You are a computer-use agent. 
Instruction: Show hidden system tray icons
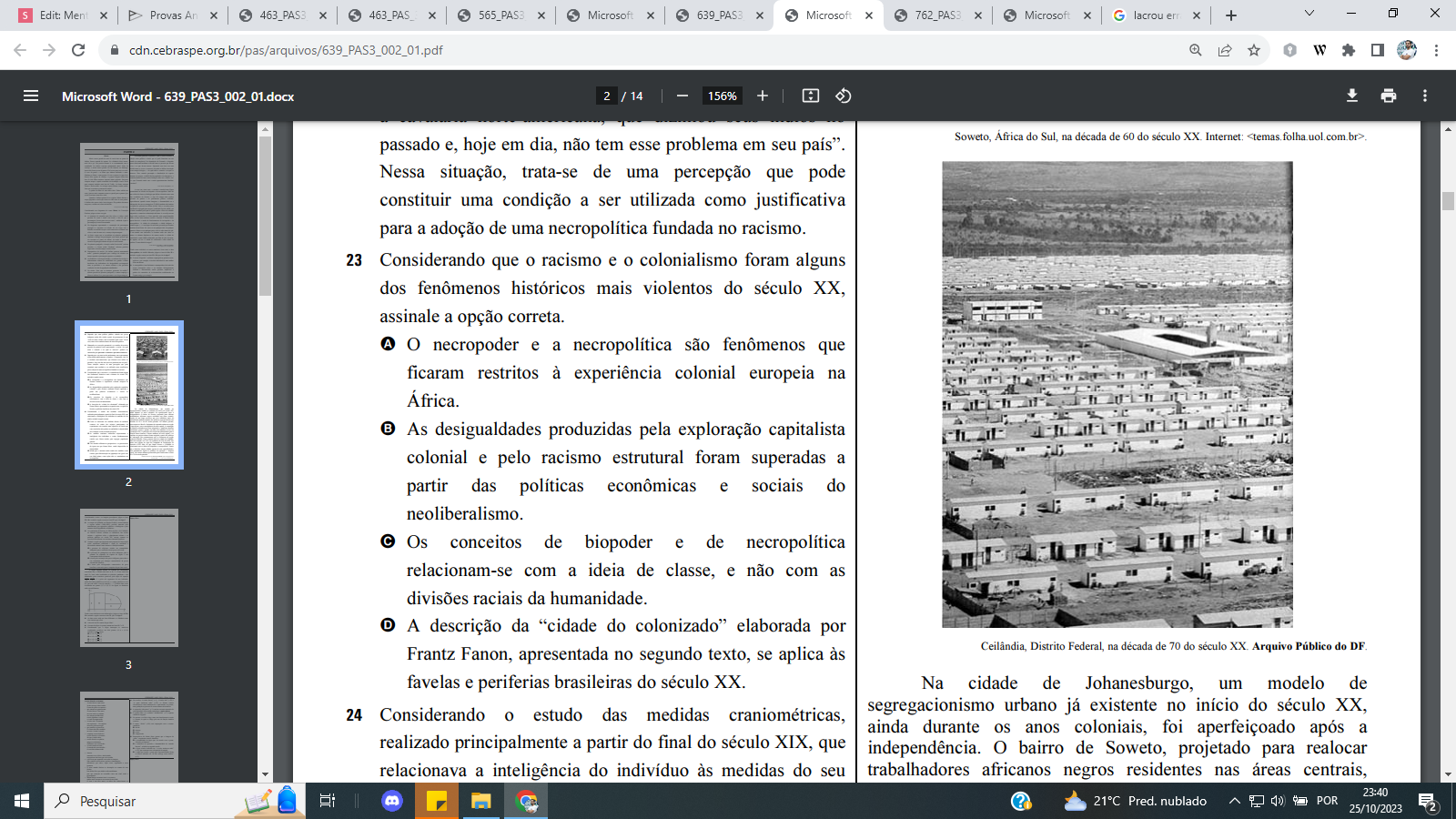click(x=1235, y=801)
